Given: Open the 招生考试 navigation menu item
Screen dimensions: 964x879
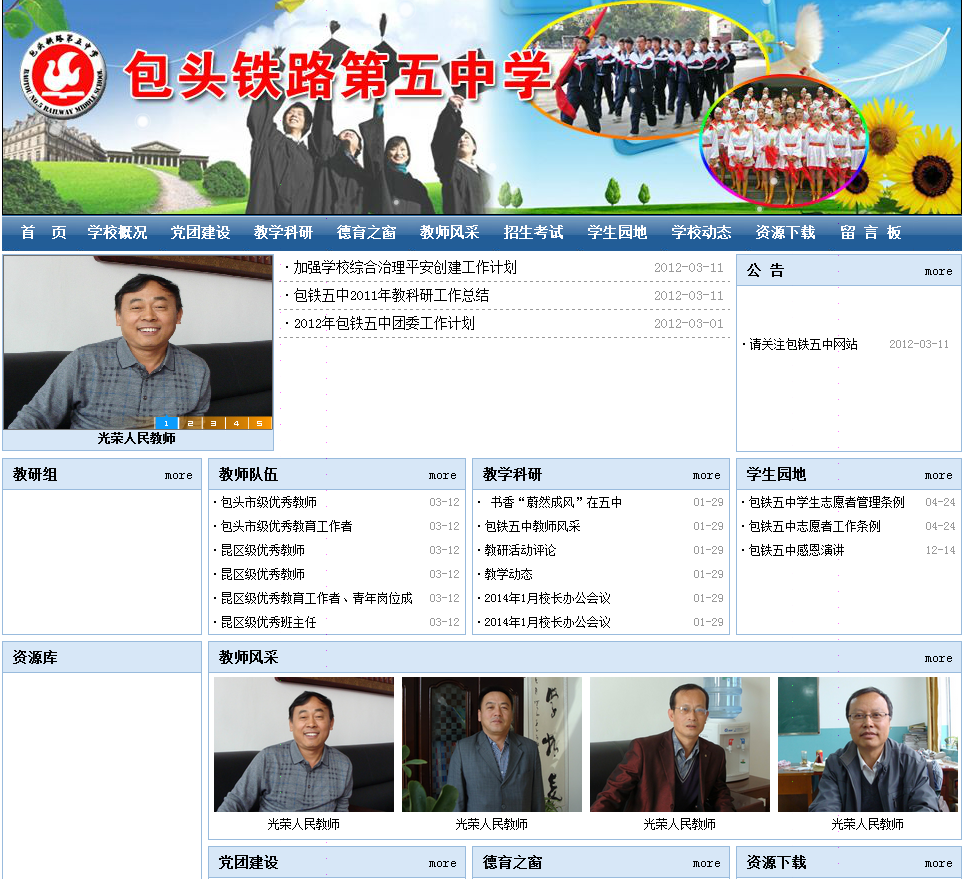Looking at the screenshot, I should (x=533, y=233).
